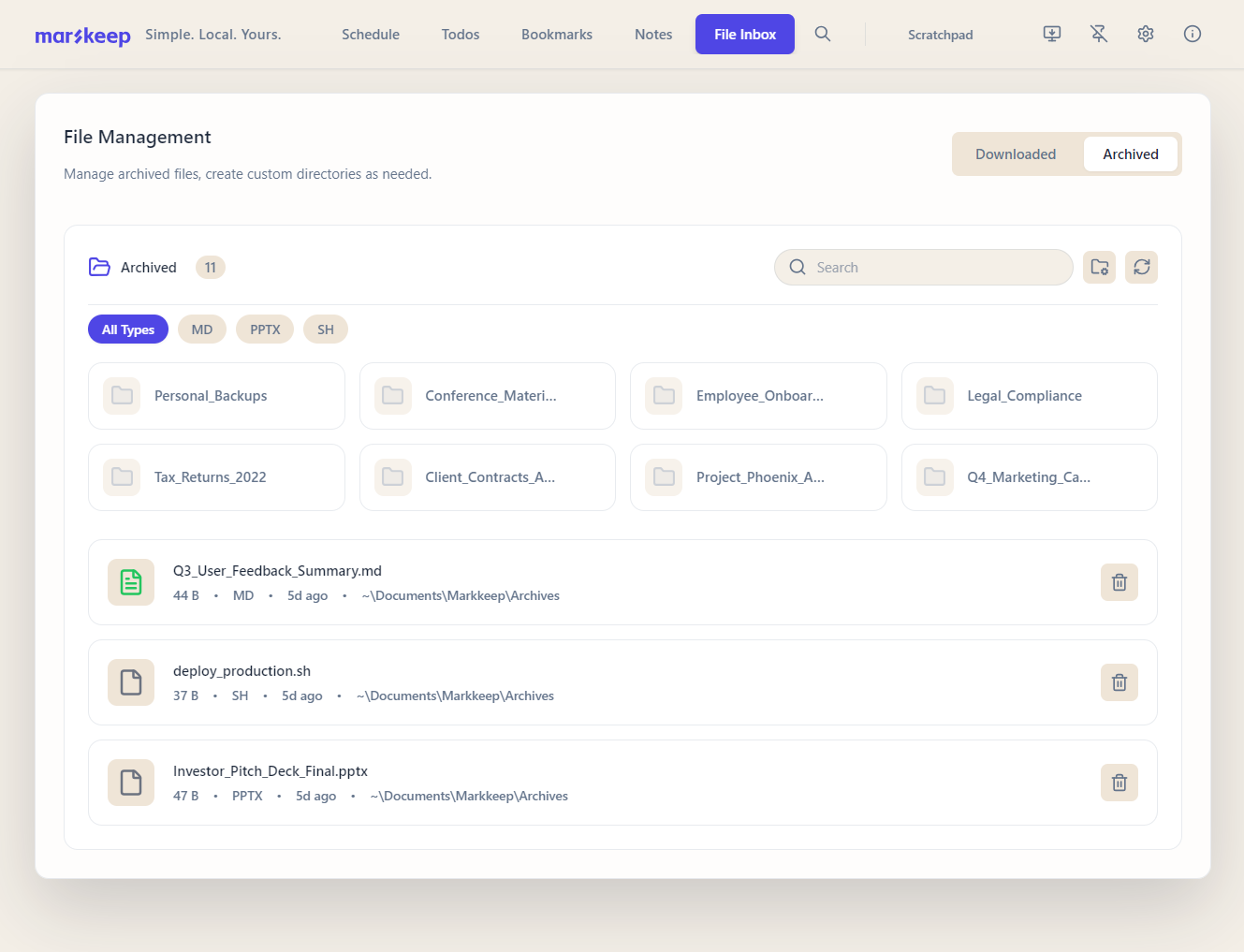The height and width of the screenshot is (952, 1244).
Task: Click the File Inbox button
Action: coord(745,35)
